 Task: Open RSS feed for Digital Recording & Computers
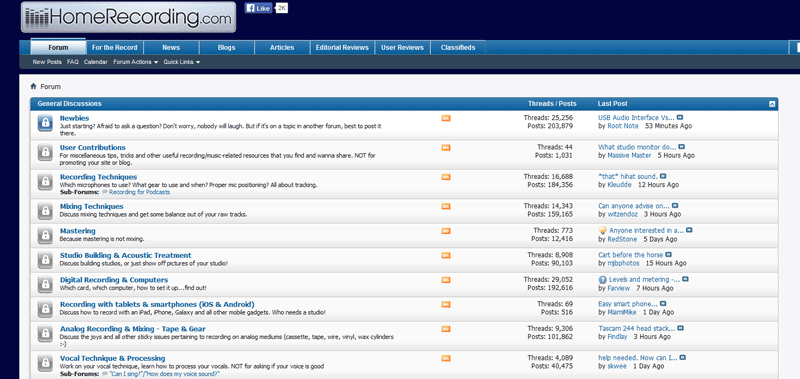tap(446, 280)
